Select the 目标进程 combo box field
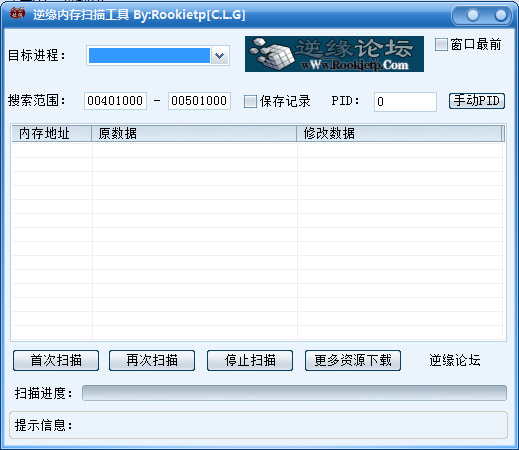The image size is (519, 450). (x=158, y=55)
